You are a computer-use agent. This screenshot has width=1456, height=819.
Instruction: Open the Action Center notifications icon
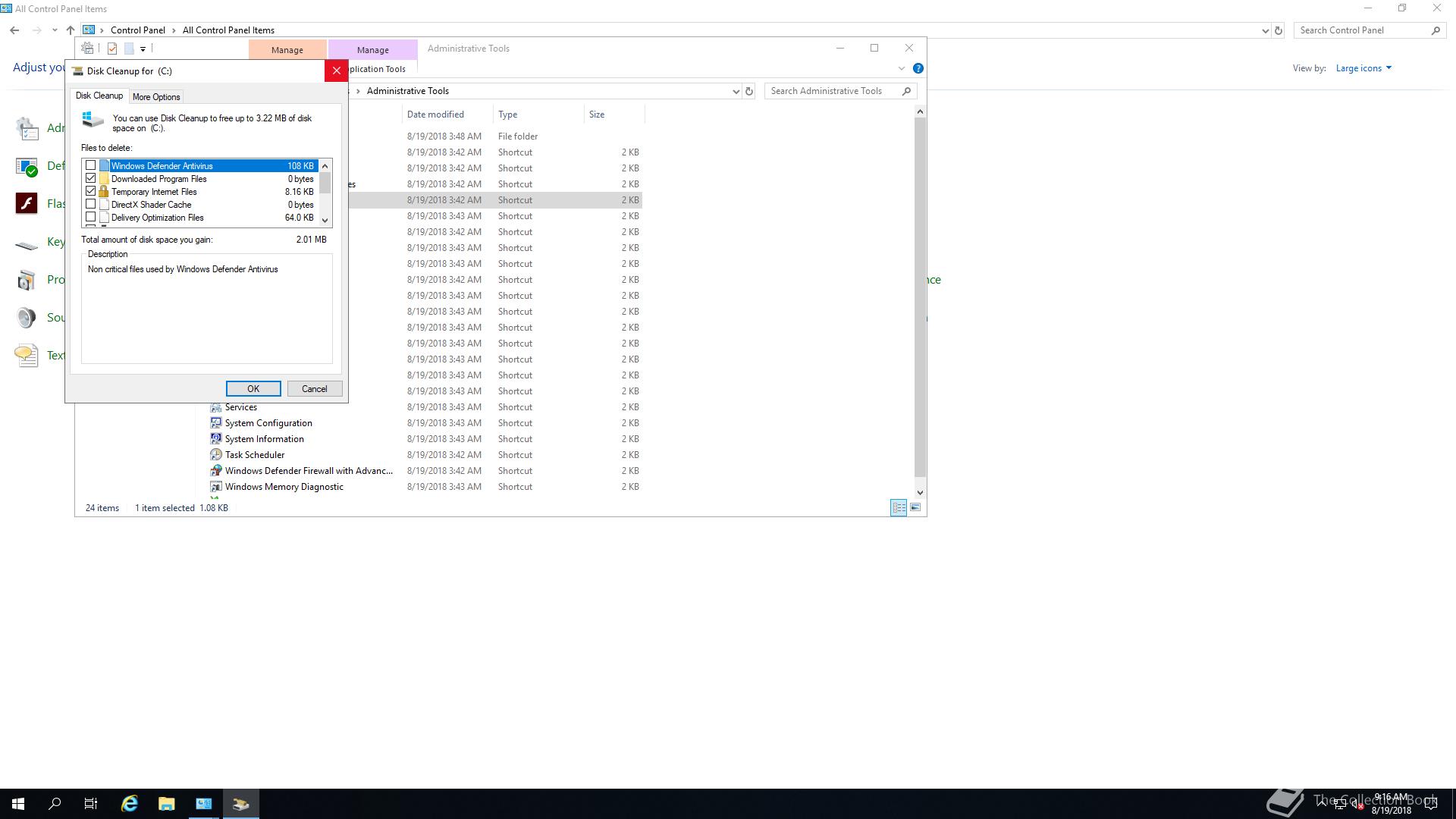[x=1431, y=804]
